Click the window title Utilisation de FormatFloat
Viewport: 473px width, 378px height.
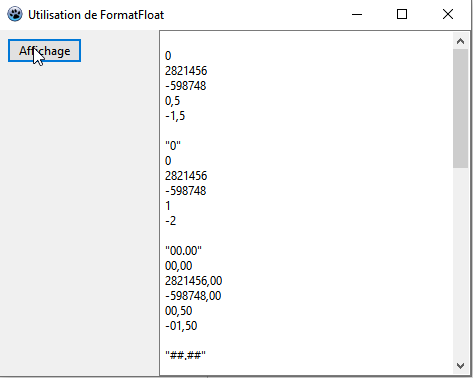pyautogui.click(x=96, y=15)
